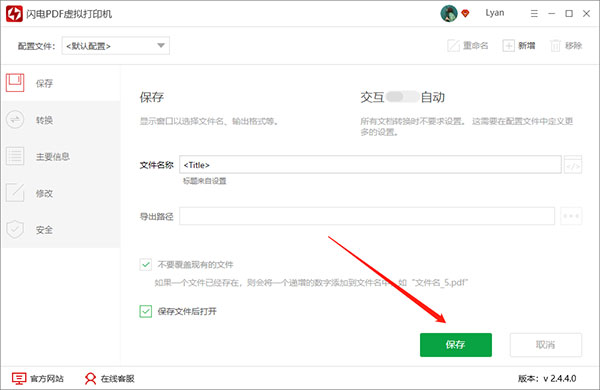600x390 pixels.
Task: Open the user avatar profile picture
Action: point(448,14)
